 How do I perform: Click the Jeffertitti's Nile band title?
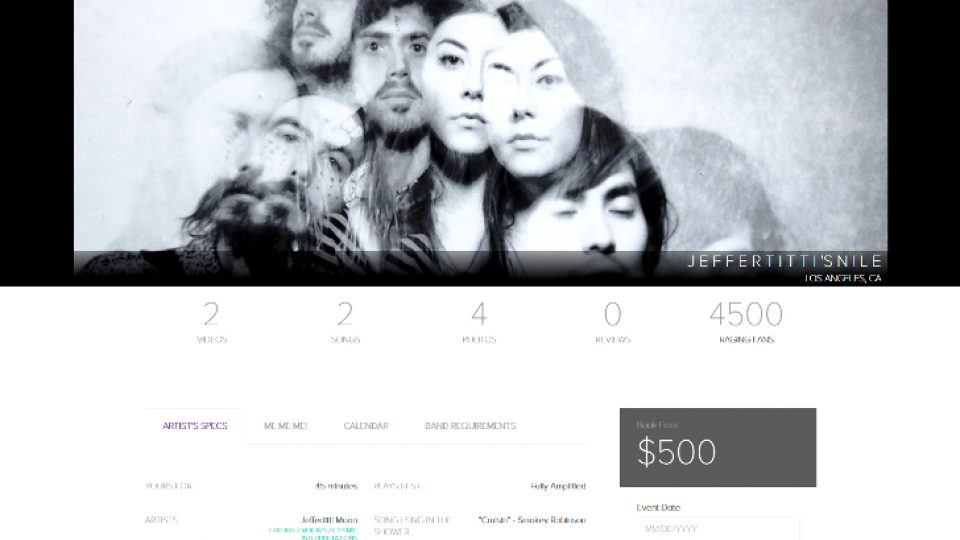[784, 261]
